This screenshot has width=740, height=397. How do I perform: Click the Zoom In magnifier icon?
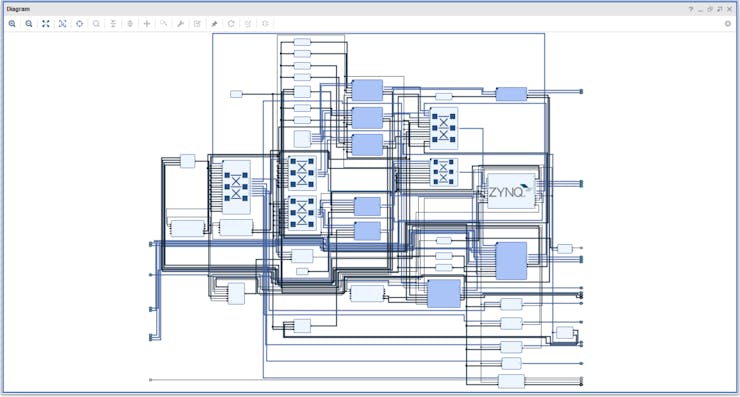click(x=12, y=24)
